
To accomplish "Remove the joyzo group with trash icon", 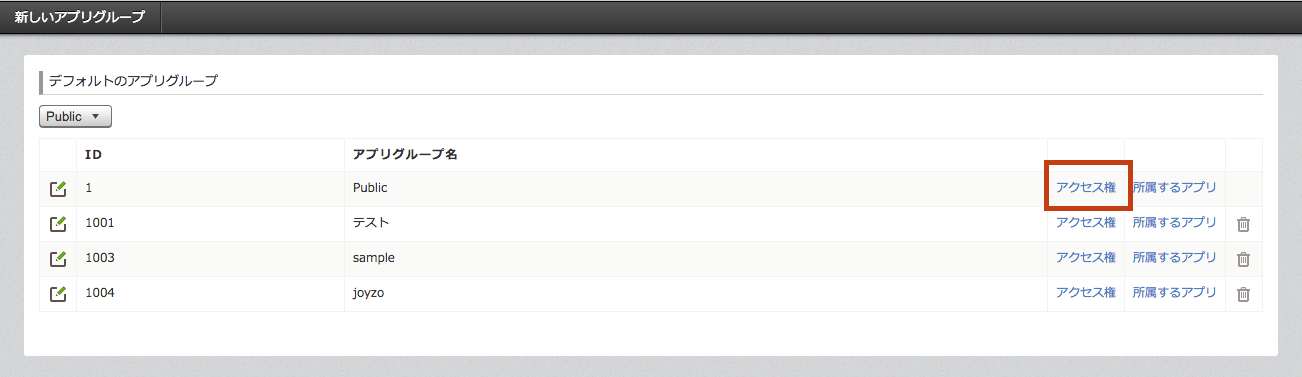I will [1243, 294].
